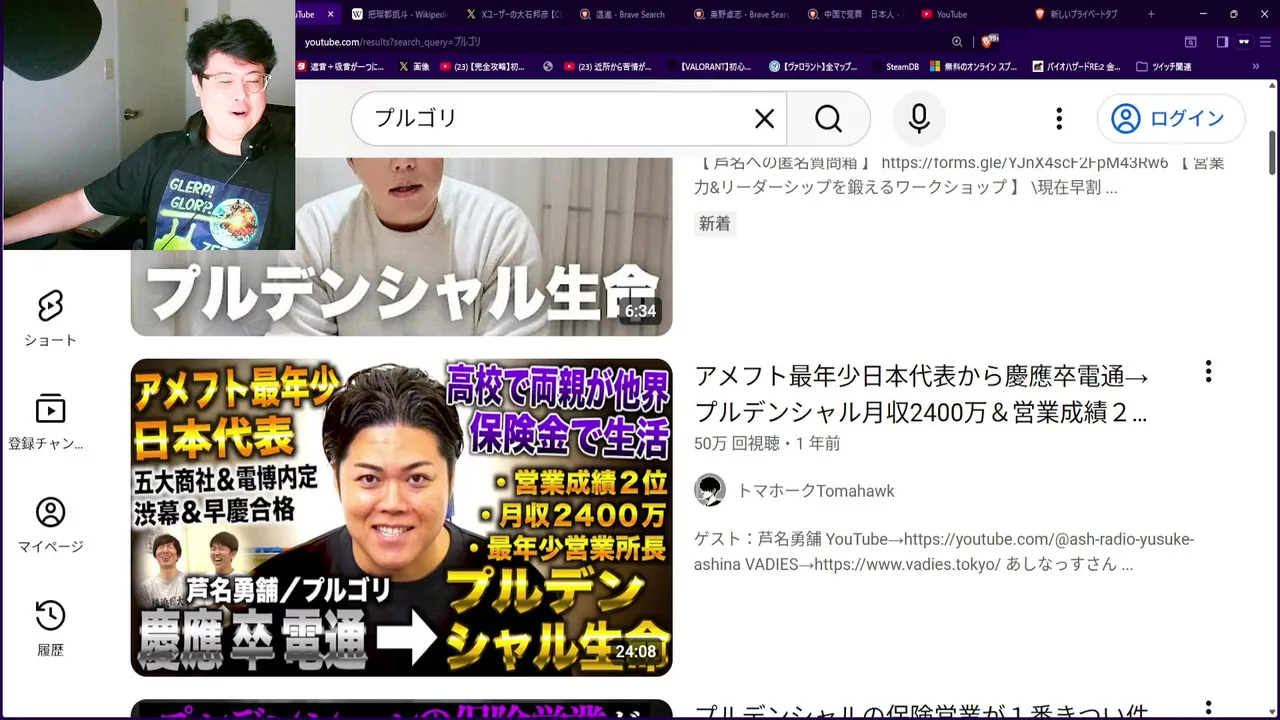This screenshot has height=720, width=1280.
Task: Open ショート in the sidebar
Action: coord(50,319)
